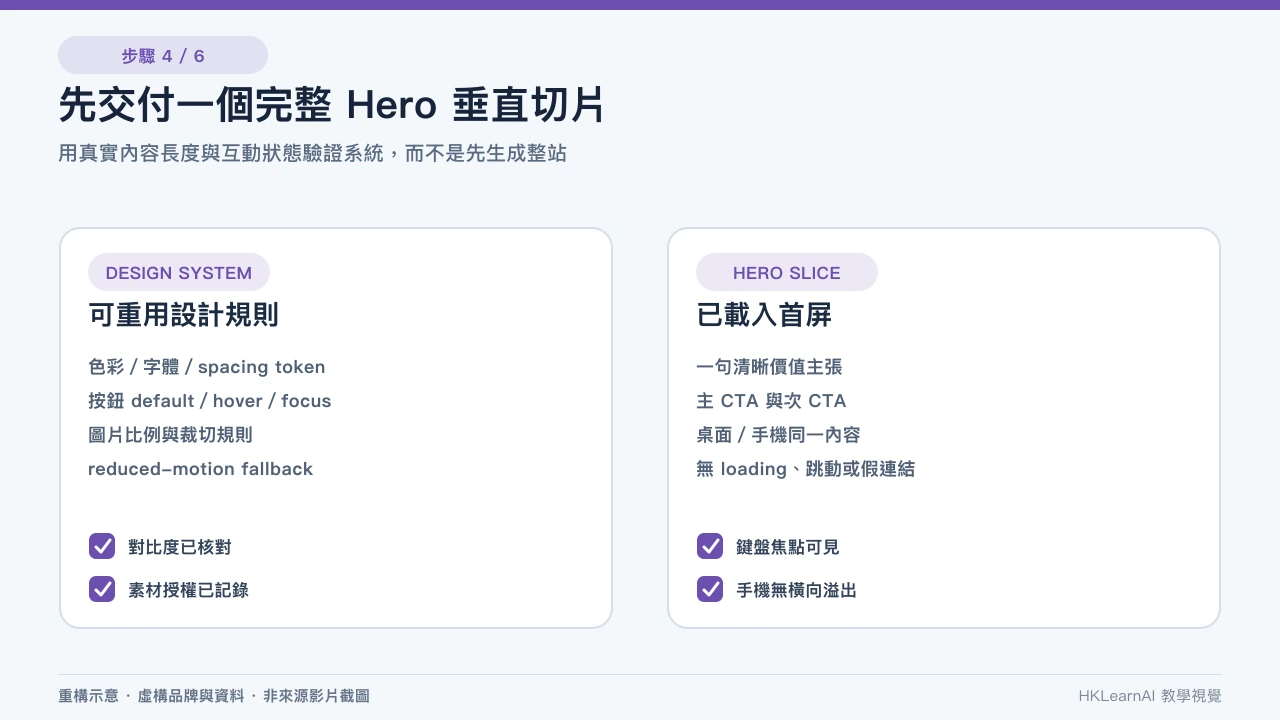Click the label 素材授權已記錄

(x=188, y=590)
